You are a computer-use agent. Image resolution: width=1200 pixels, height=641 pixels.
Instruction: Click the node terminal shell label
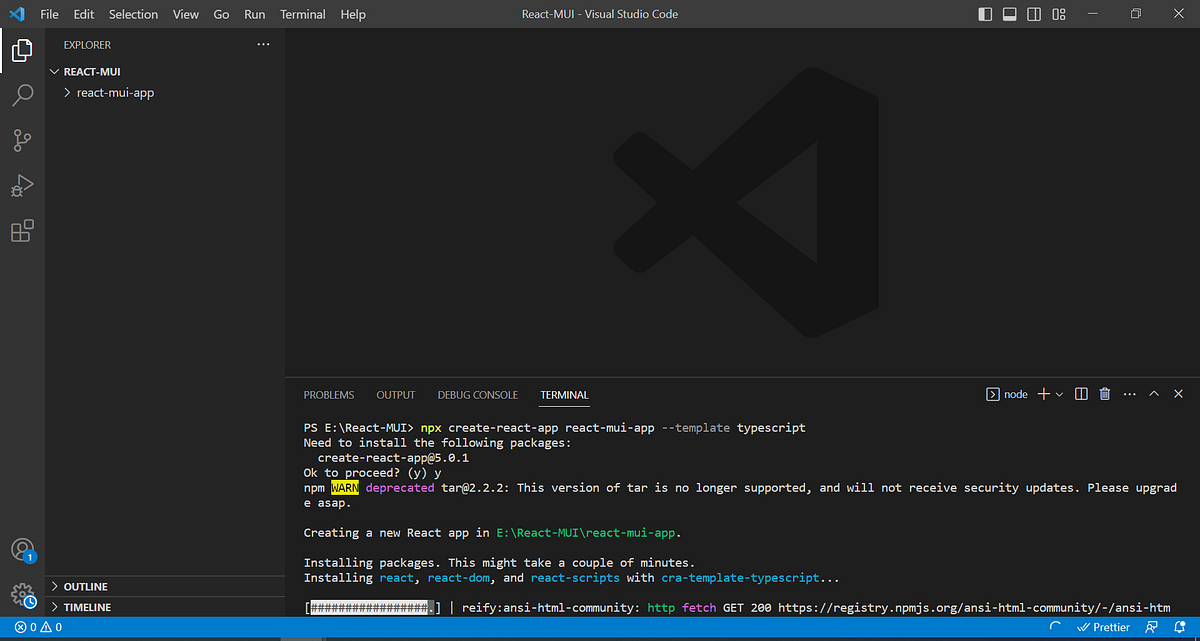point(1007,394)
